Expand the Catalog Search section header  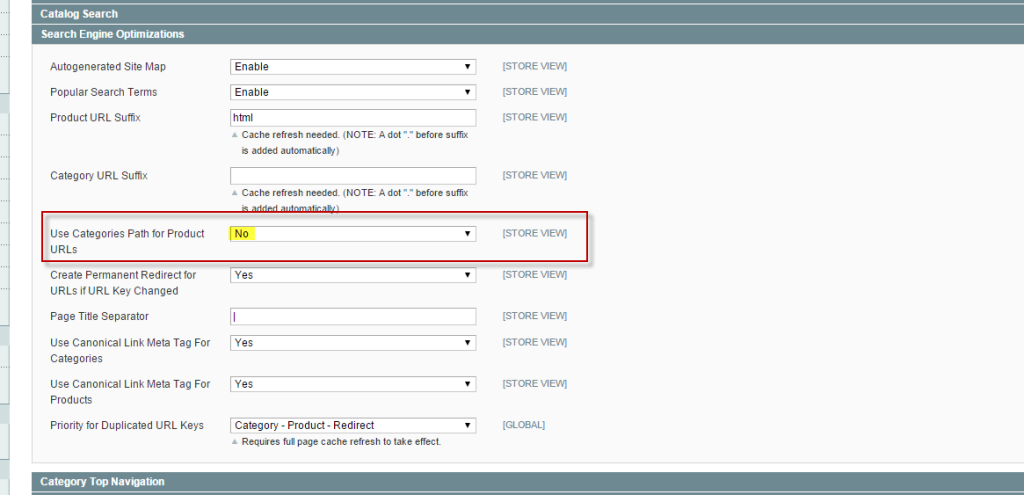[x=528, y=14]
